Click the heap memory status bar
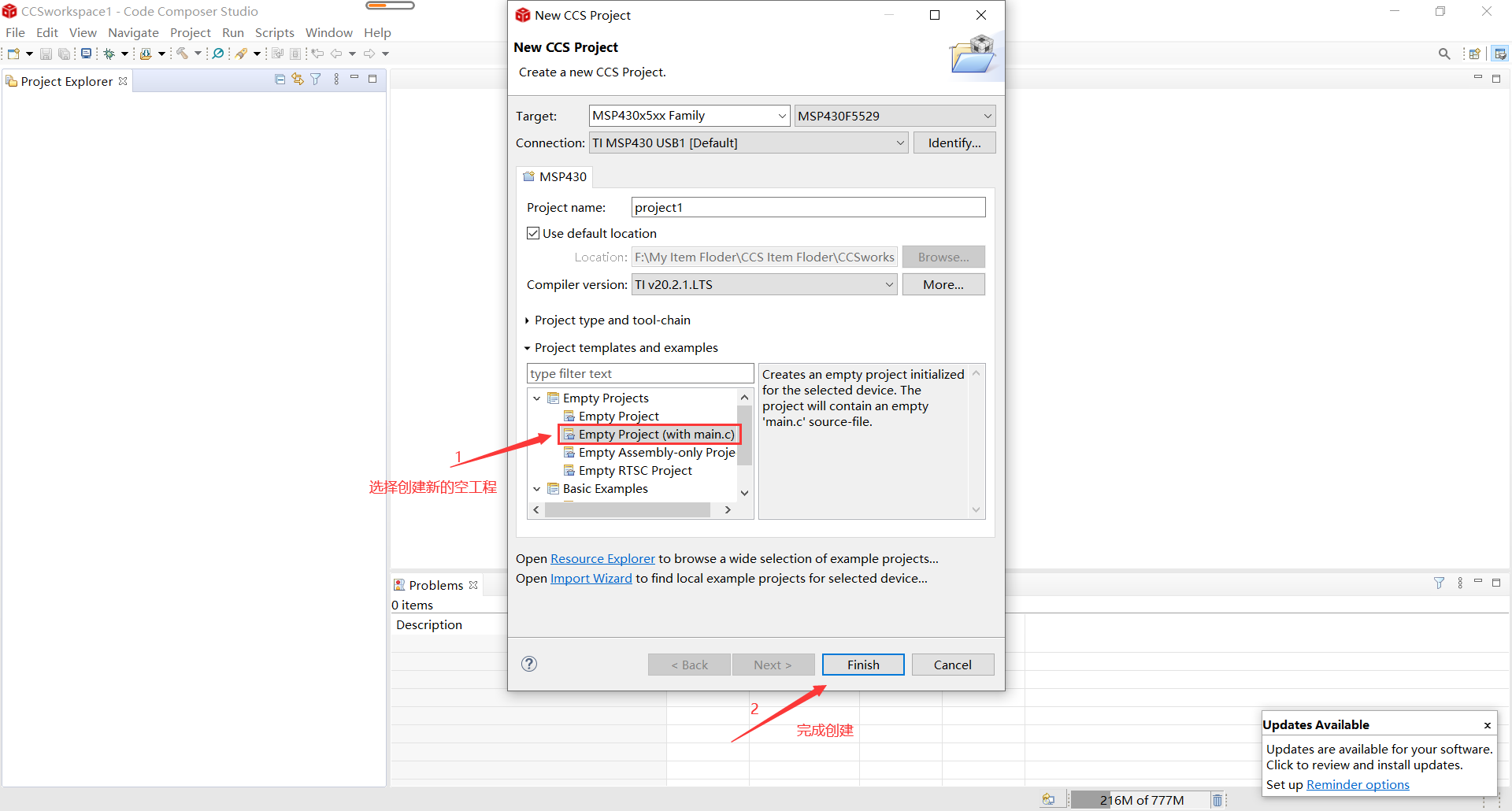The image size is (1512, 811). click(x=1141, y=800)
